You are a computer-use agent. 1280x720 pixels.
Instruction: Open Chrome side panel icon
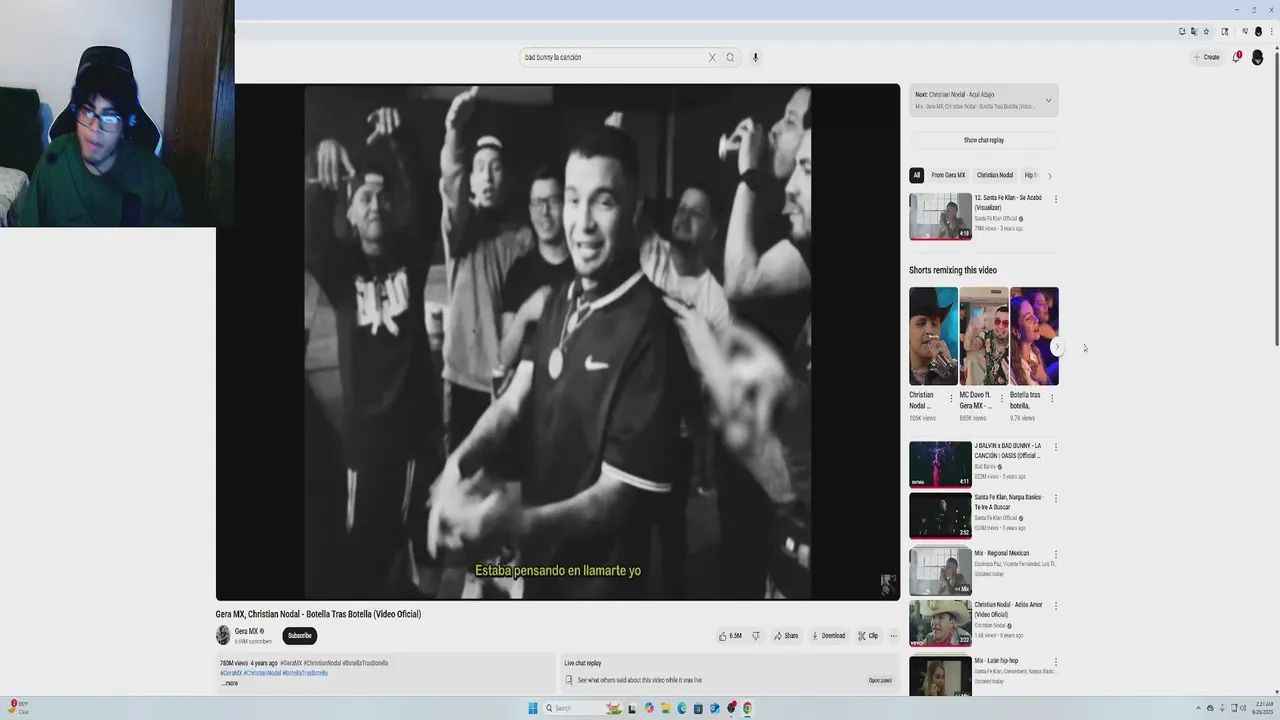1225,31
